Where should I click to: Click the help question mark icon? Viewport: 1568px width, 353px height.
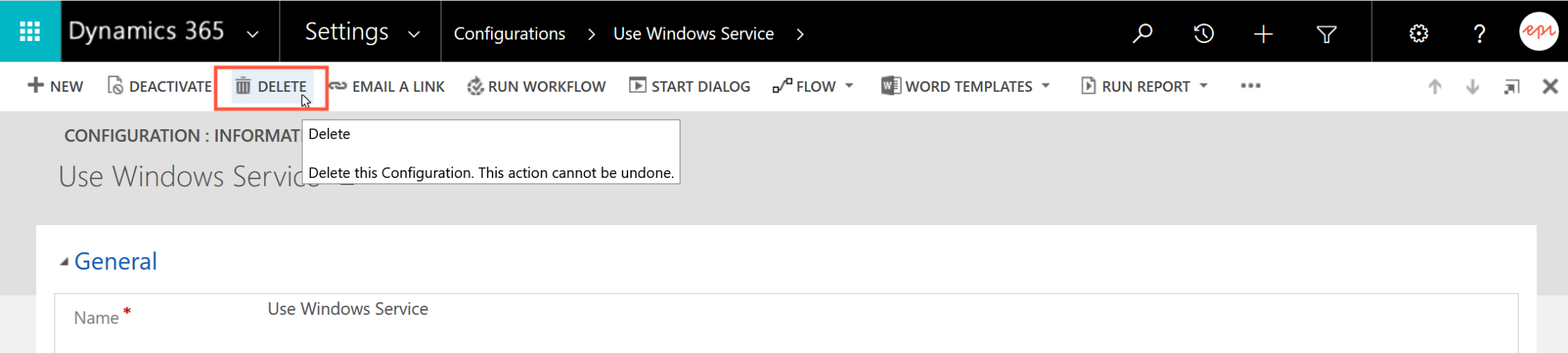(x=1479, y=33)
